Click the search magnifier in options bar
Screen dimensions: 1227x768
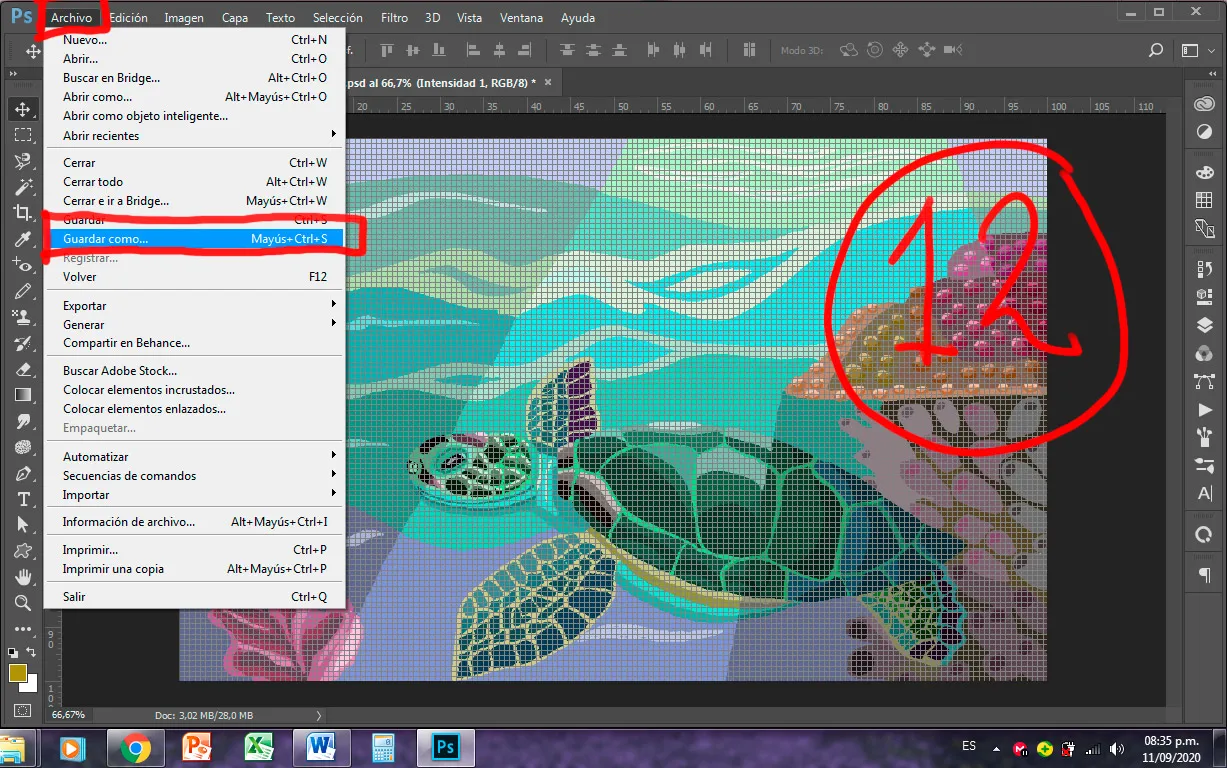(x=1156, y=50)
